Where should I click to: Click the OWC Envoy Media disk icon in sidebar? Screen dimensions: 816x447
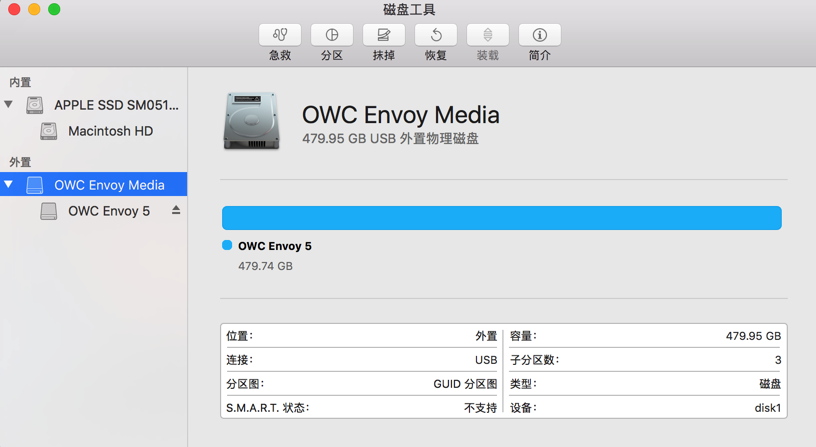tap(35, 185)
